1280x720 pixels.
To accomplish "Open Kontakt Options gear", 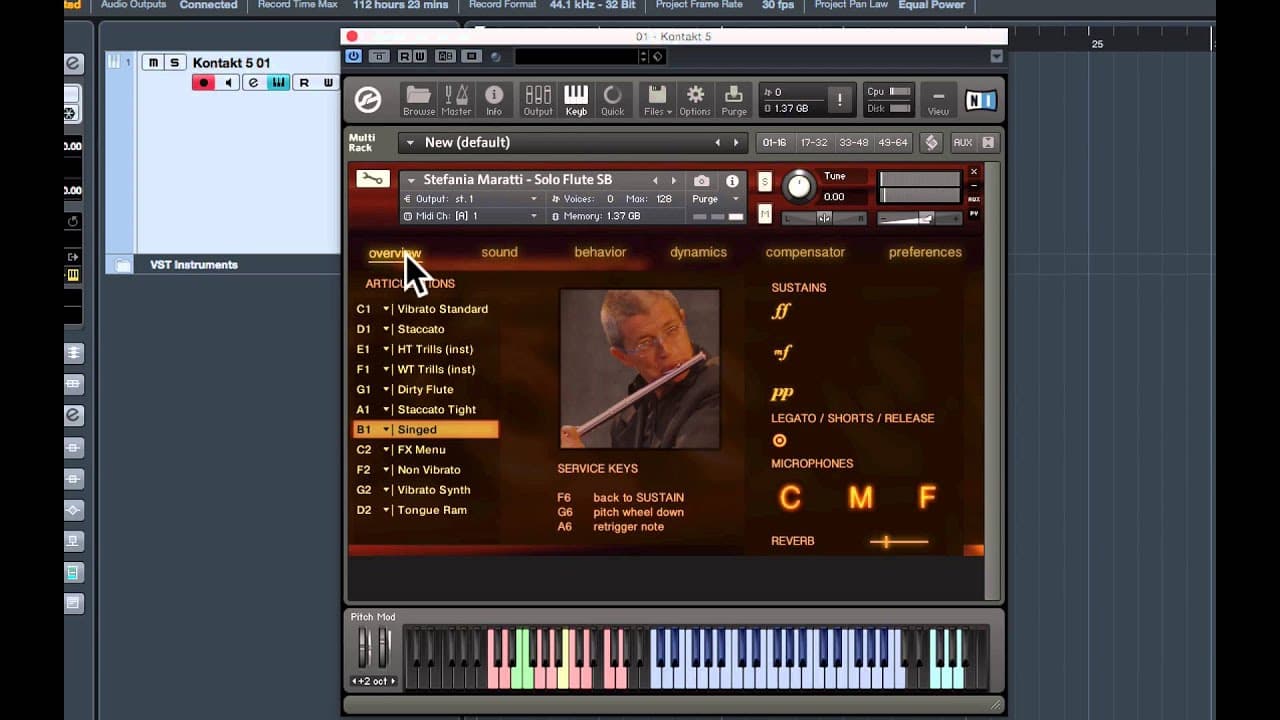I will (x=695, y=100).
